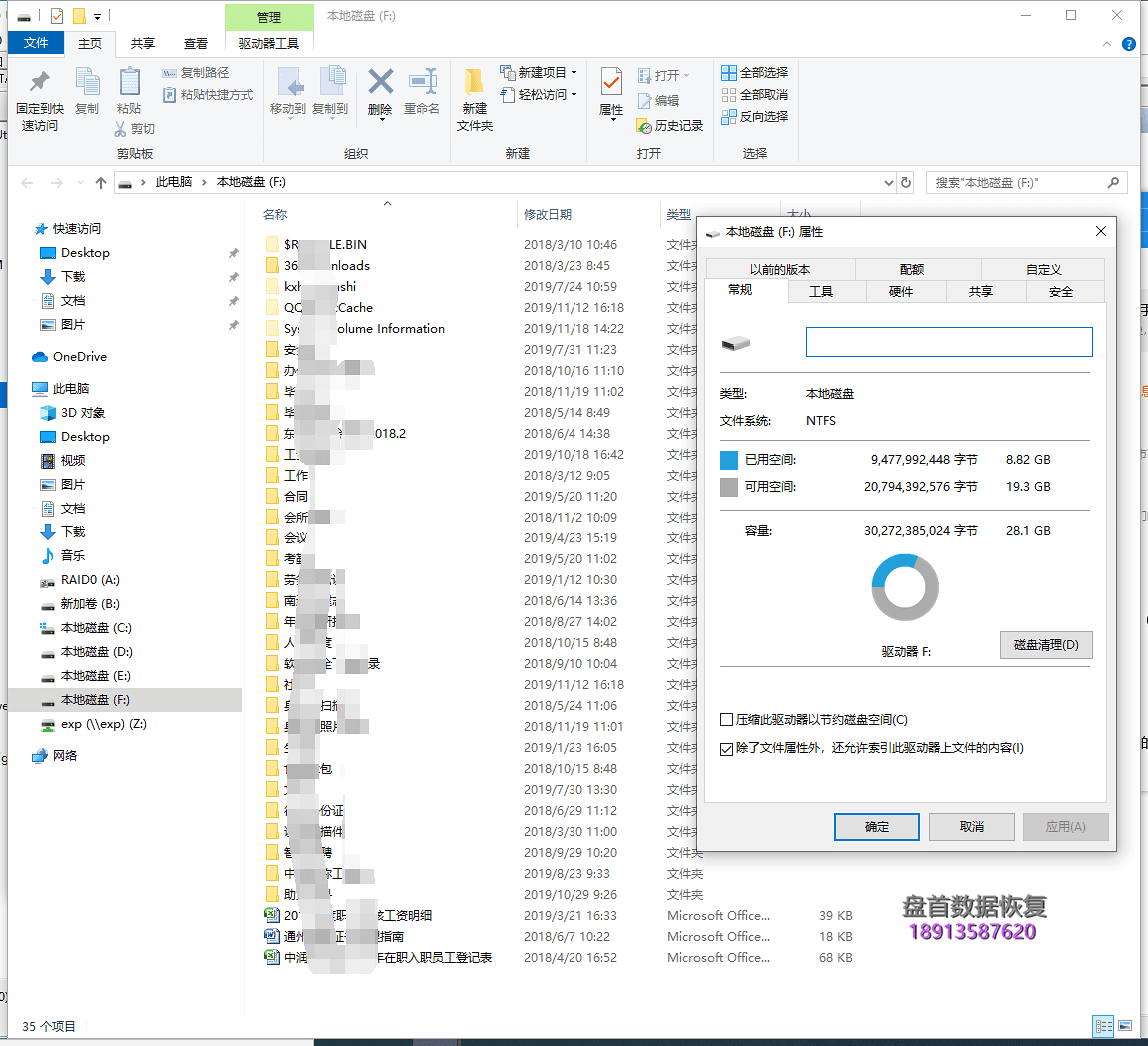Image resolution: width=1148 pixels, height=1046 pixels.
Task: Sort the list by the 名称 column header
Action: pos(276,215)
